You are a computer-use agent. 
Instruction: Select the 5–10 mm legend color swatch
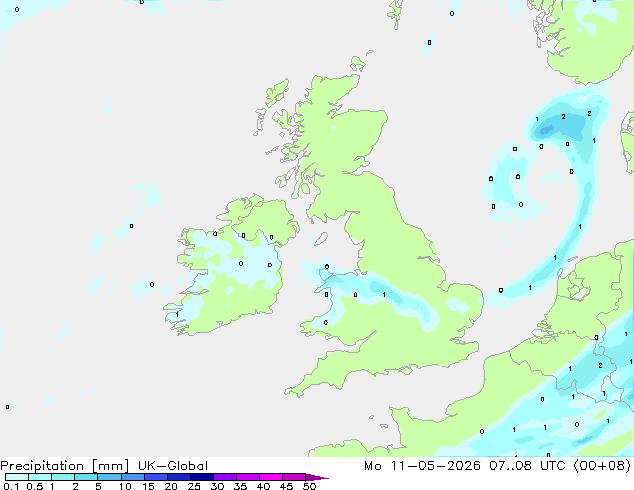click(109, 477)
